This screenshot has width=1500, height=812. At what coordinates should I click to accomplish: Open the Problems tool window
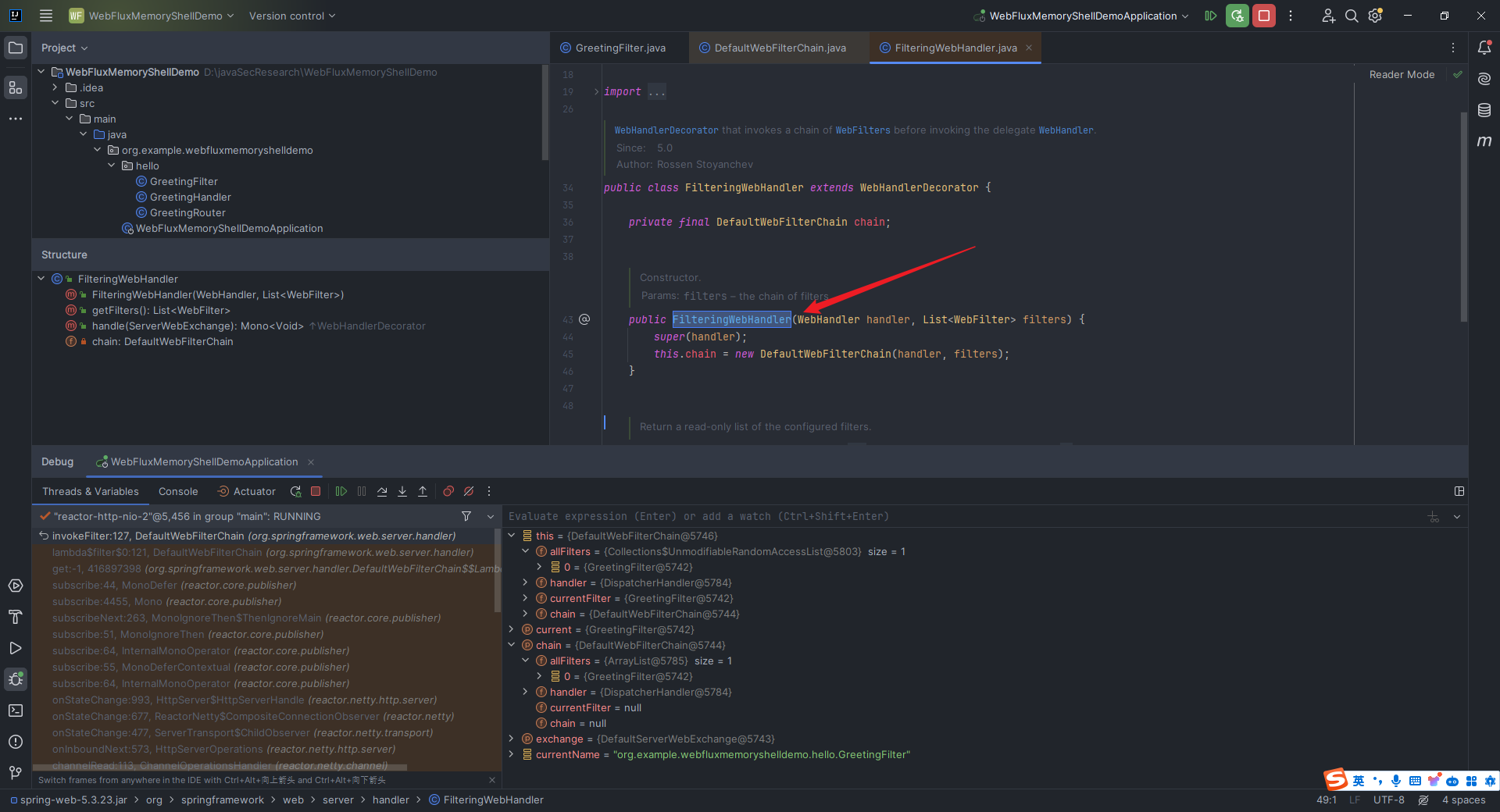point(16,742)
